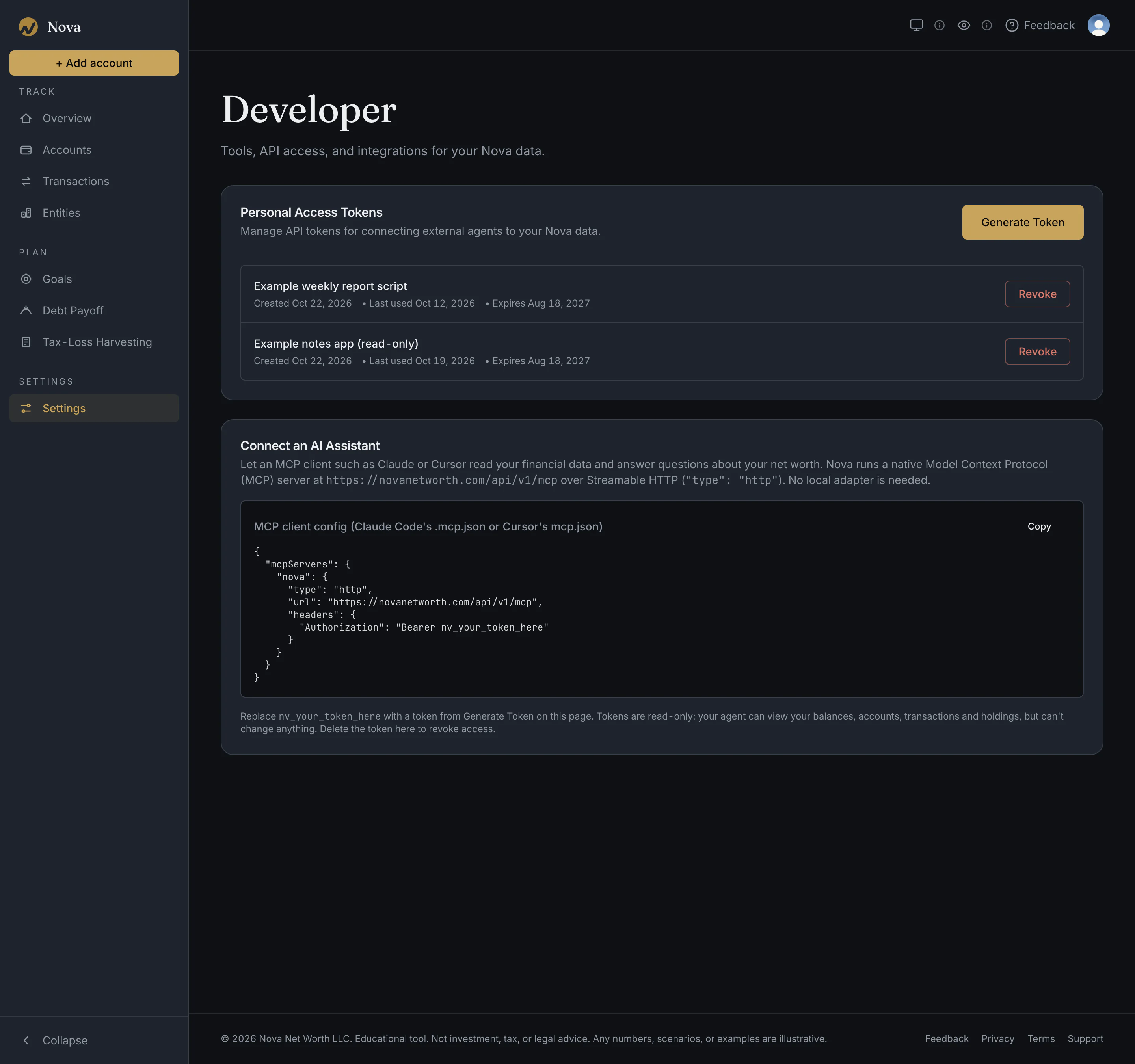
Task: Click the info icon beside monitor icon
Action: [939, 25]
